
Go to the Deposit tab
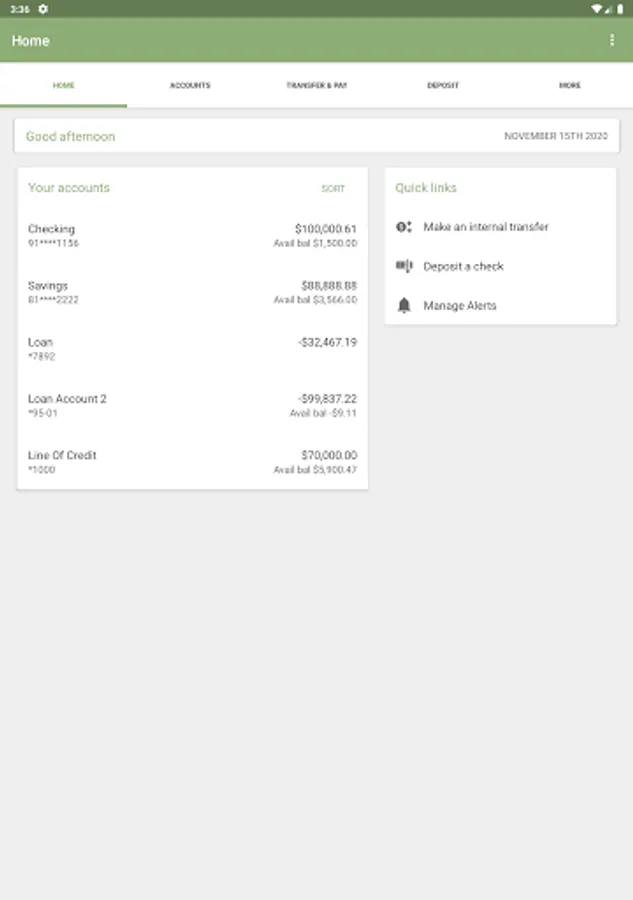tap(443, 86)
